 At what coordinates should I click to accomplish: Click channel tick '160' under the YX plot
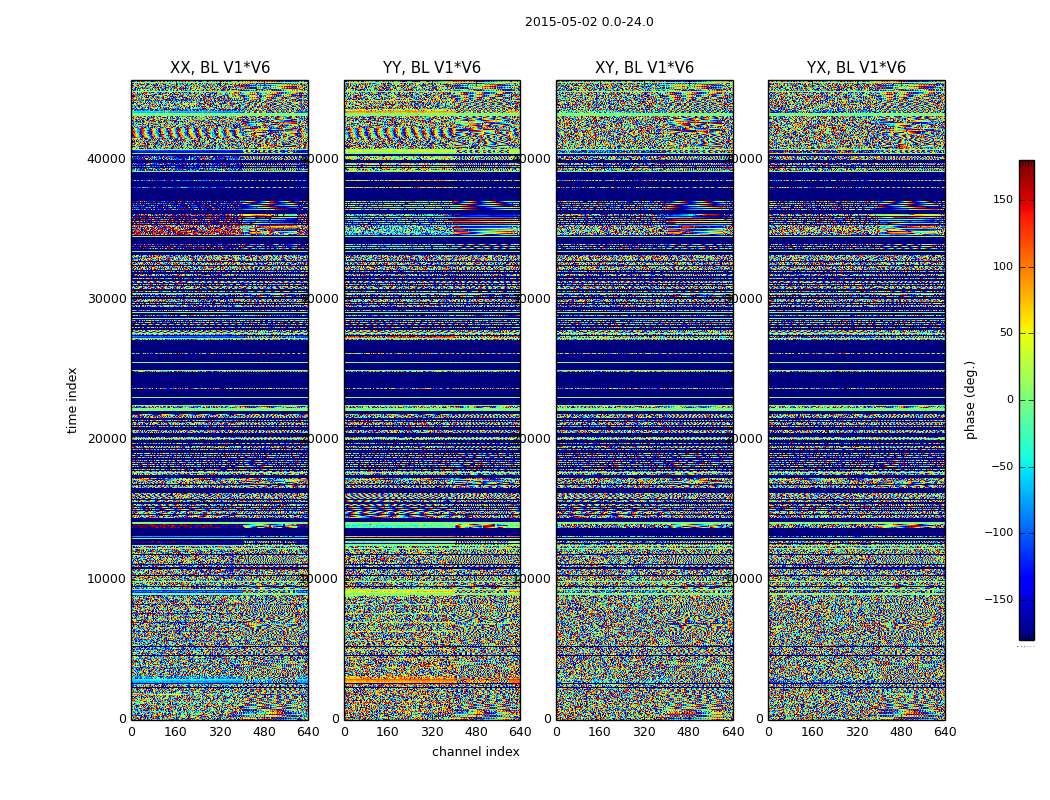[812, 732]
